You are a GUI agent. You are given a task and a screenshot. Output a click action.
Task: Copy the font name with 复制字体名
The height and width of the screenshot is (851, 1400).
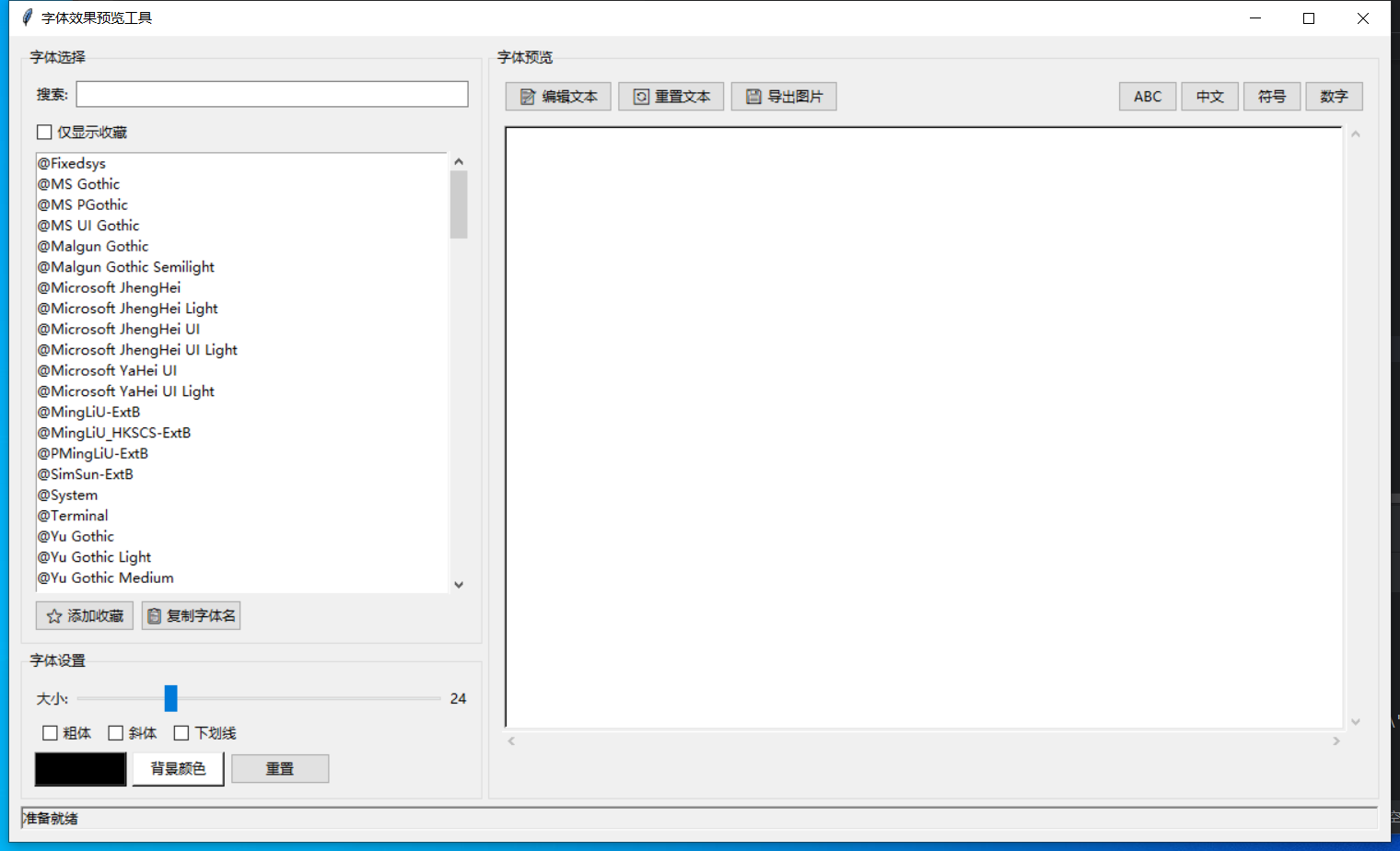(192, 616)
